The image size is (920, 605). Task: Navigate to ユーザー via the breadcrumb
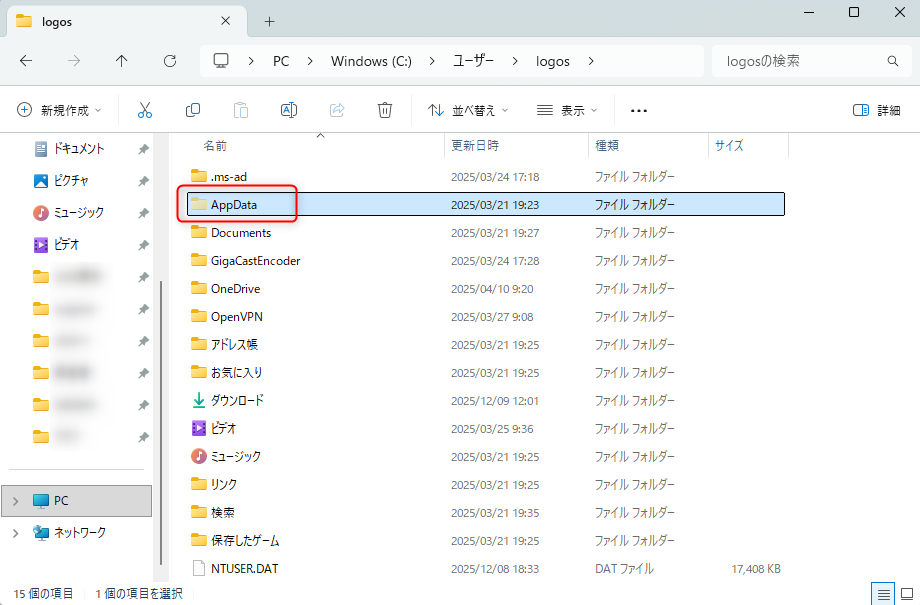[x=473, y=61]
